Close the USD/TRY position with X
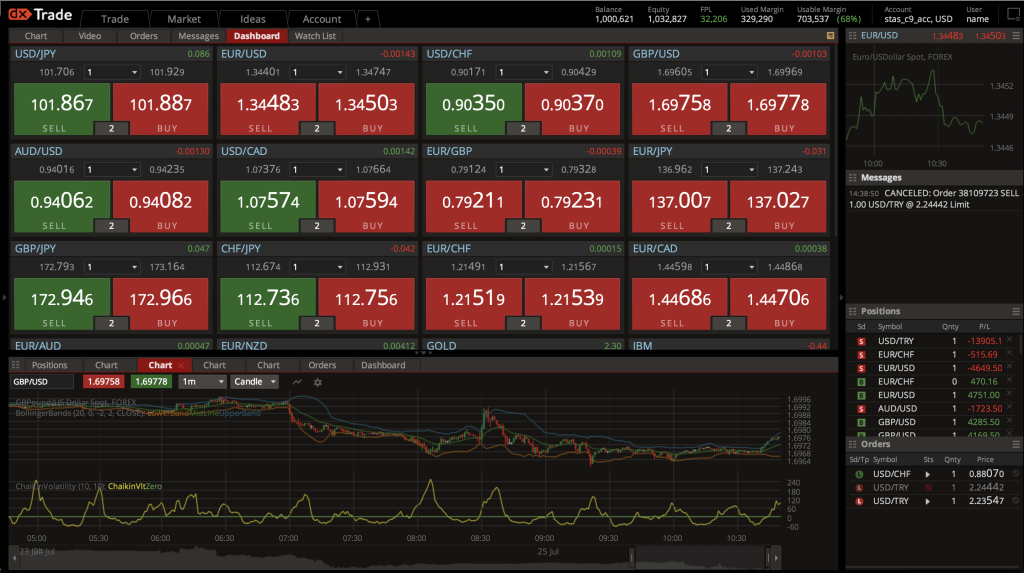 pos(1009,340)
